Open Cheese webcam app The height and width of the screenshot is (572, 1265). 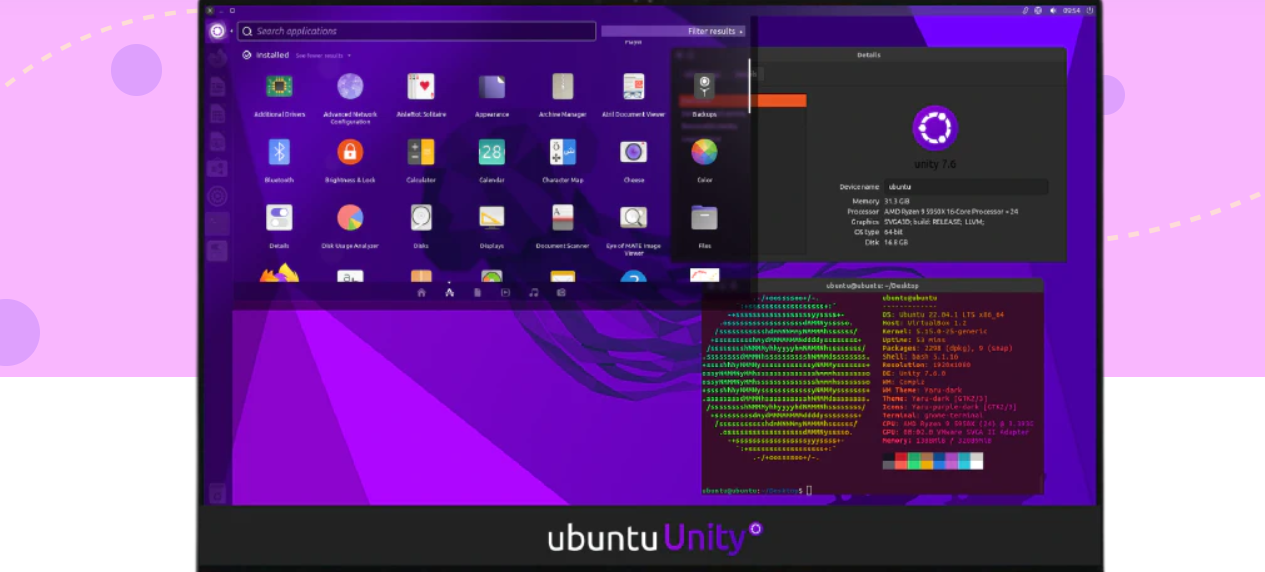(633, 152)
